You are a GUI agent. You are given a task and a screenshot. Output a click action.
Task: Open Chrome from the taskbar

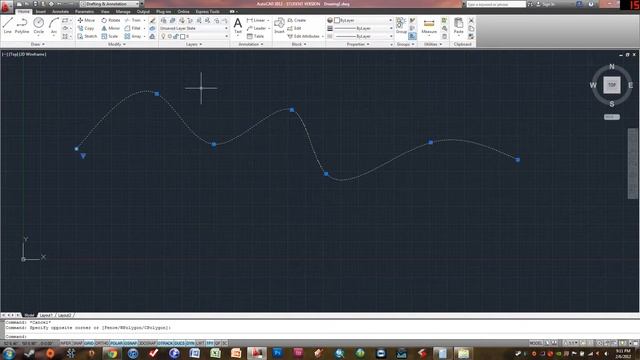[112, 353]
